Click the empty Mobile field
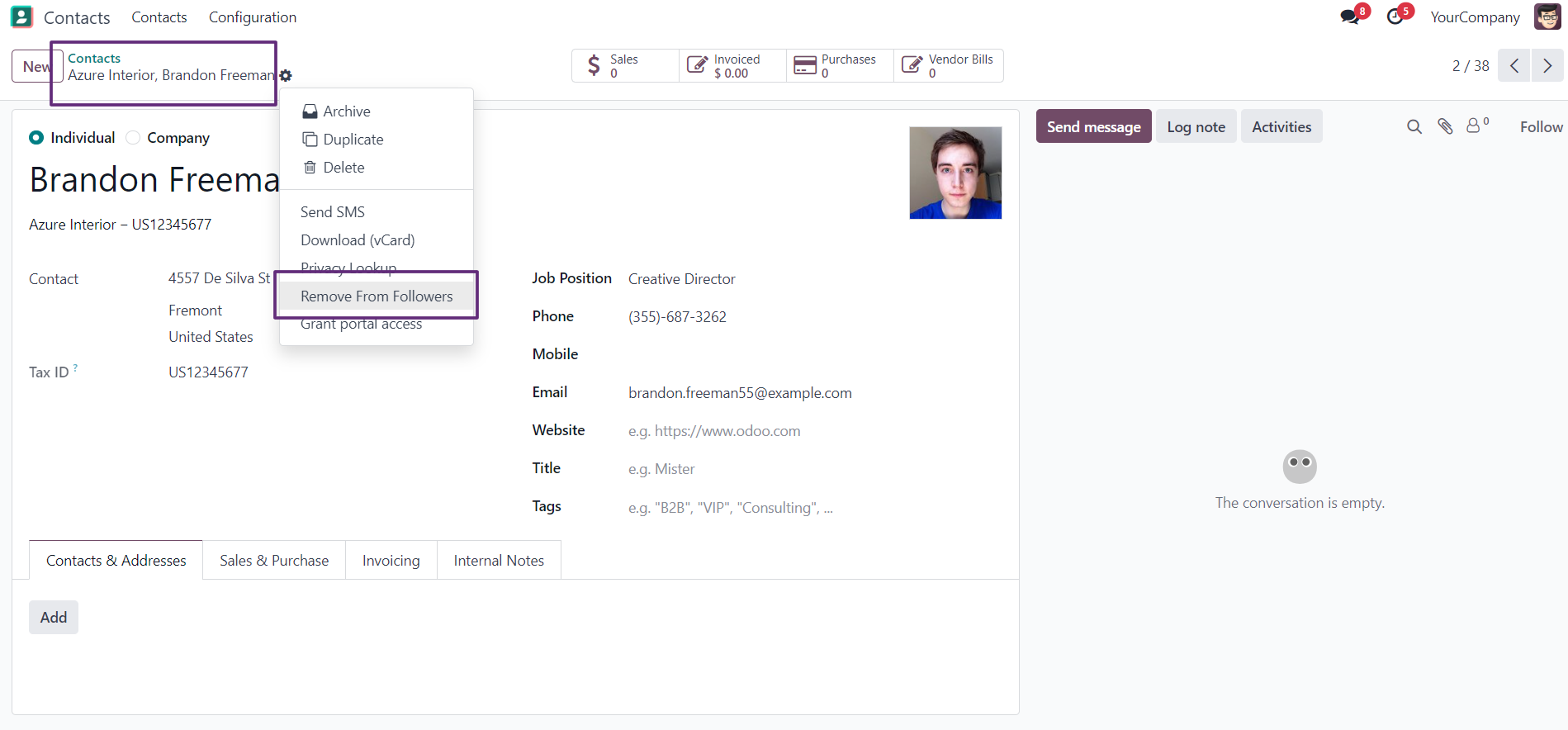 coord(814,355)
